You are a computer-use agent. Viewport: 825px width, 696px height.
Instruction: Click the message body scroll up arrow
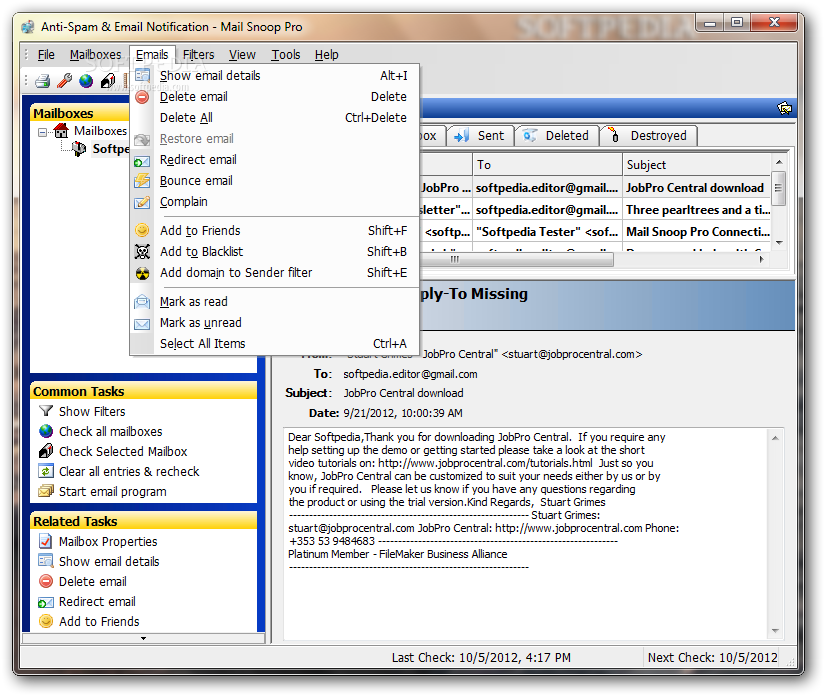775,438
